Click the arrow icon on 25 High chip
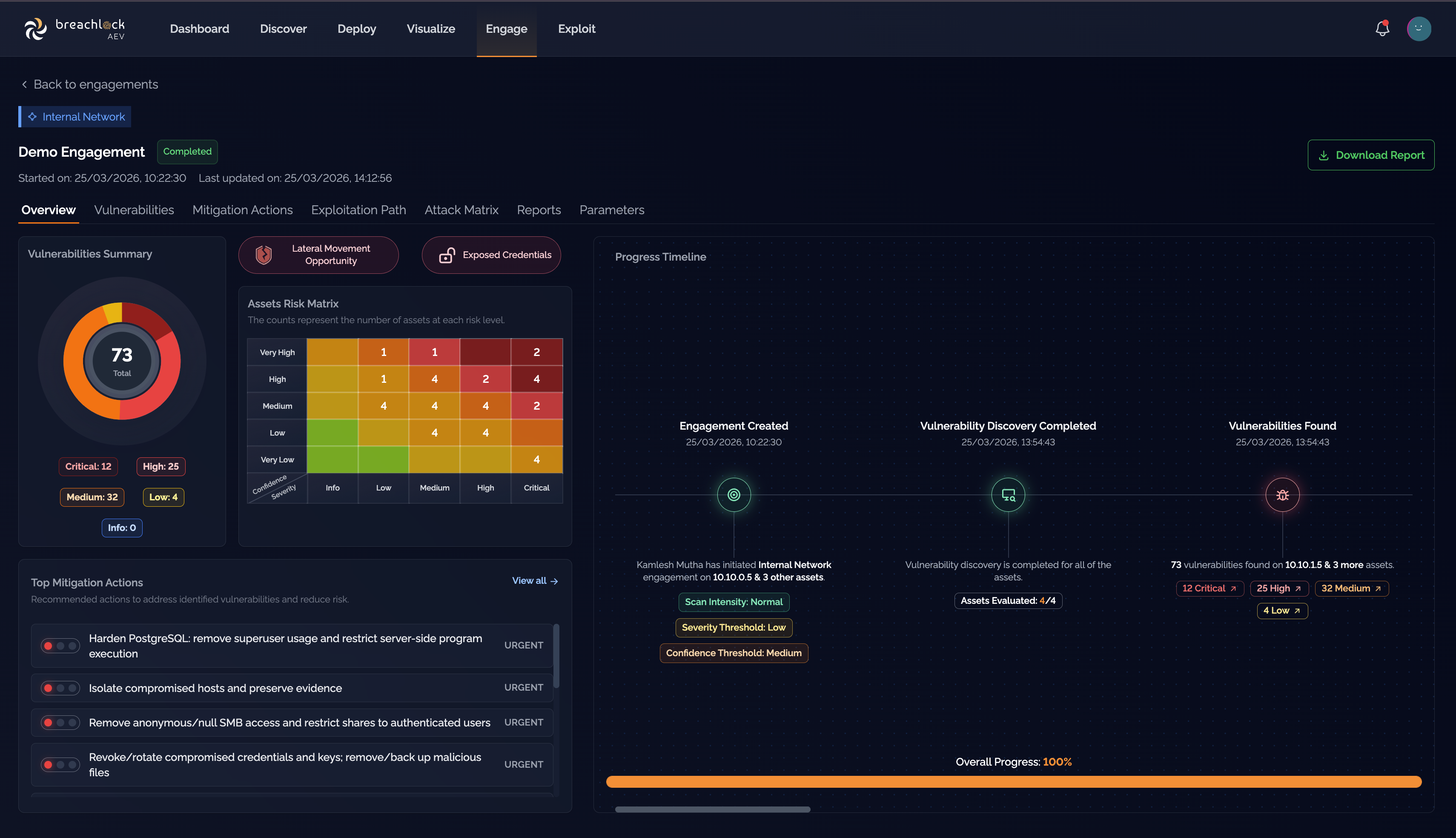1456x838 pixels. (x=1298, y=589)
